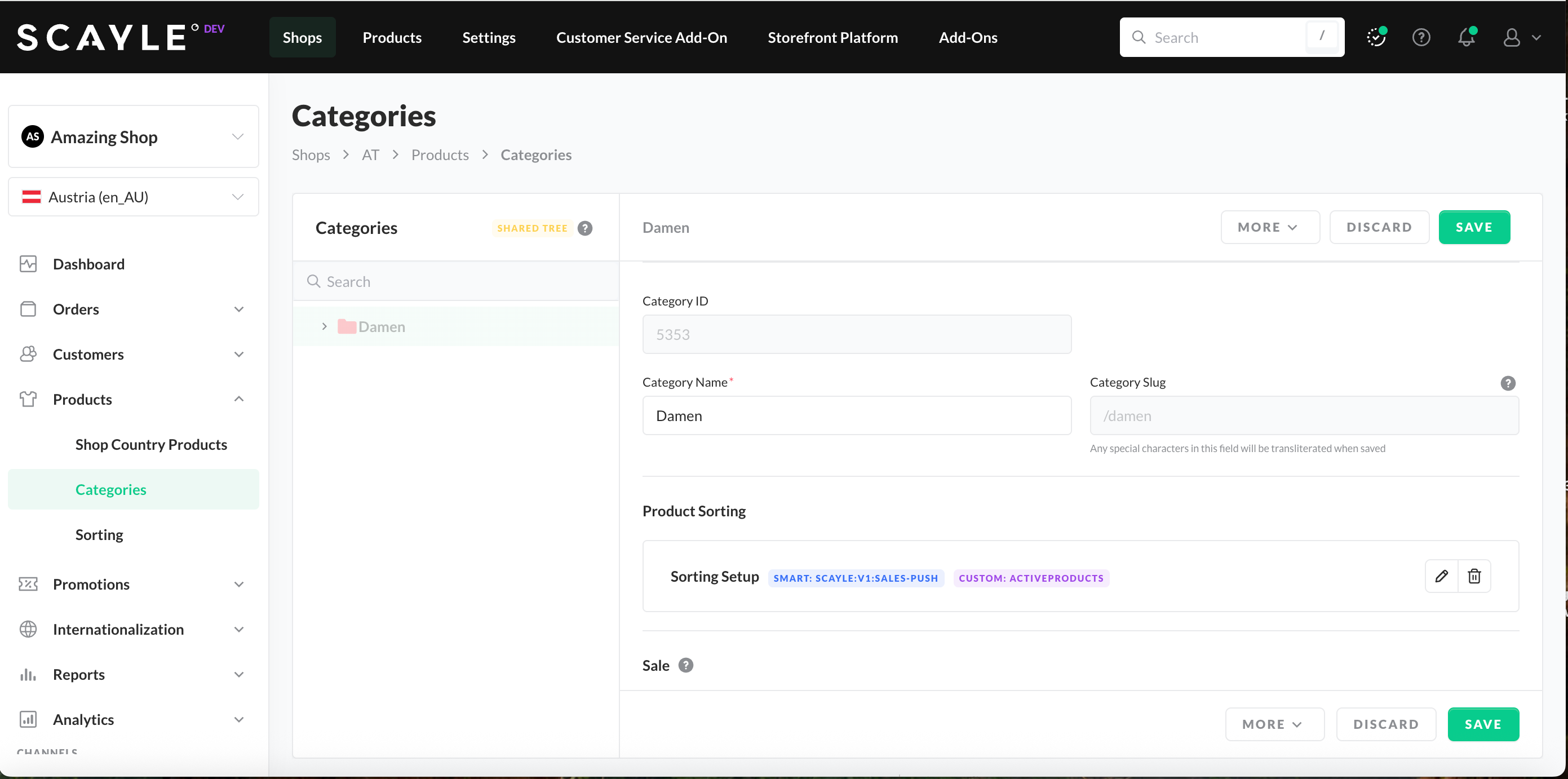Open the Sorting sidebar sub-item
This screenshot has width=1568, height=779.
99,534
